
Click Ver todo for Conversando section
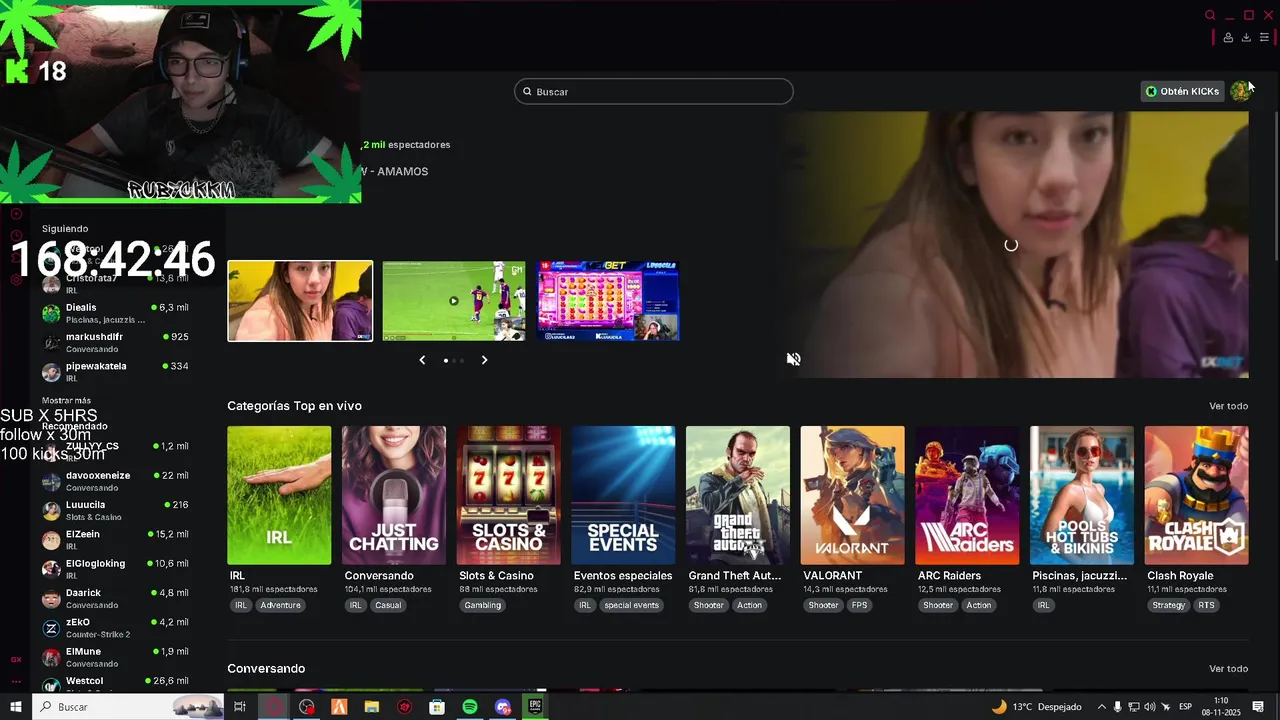click(1228, 669)
